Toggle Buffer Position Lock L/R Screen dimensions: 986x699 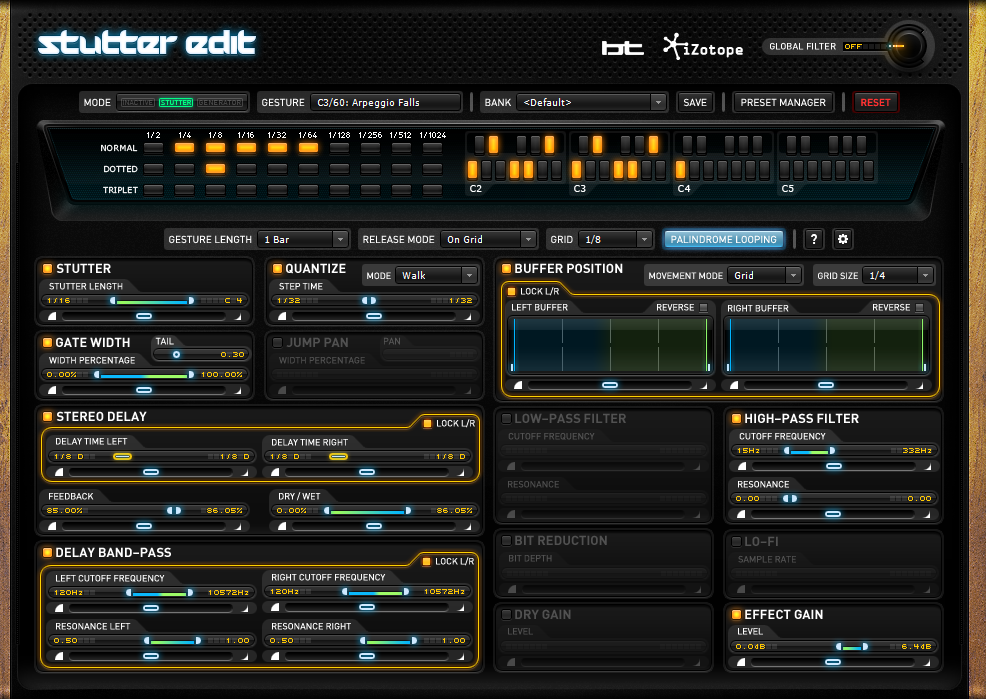click(511, 291)
